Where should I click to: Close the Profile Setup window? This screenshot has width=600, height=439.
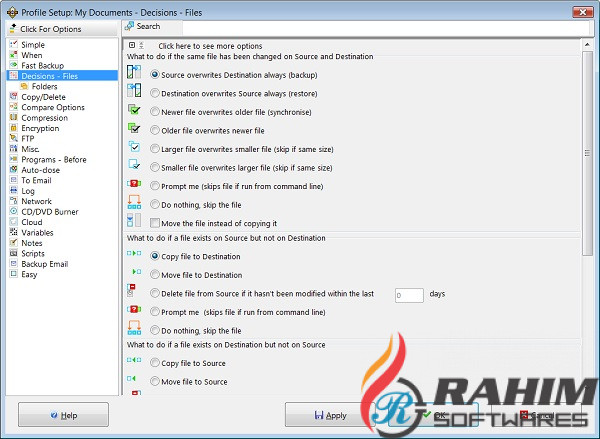pyautogui.click(x=582, y=12)
